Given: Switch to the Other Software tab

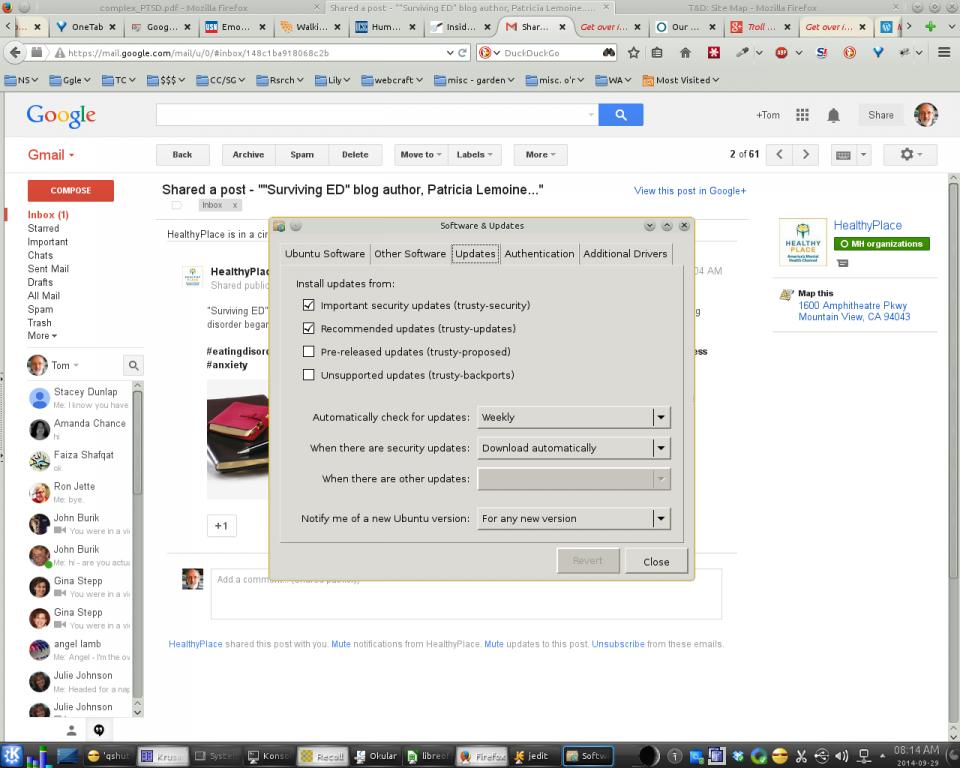Looking at the screenshot, I should click(x=410, y=254).
